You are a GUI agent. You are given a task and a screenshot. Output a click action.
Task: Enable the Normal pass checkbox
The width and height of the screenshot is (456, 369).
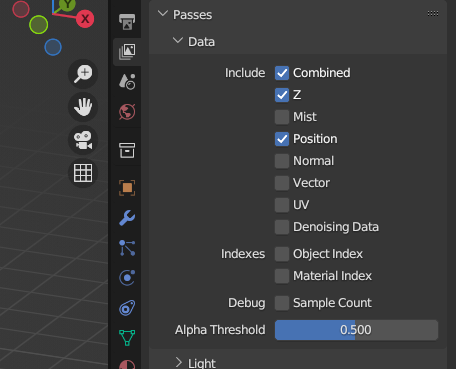point(282,161)
